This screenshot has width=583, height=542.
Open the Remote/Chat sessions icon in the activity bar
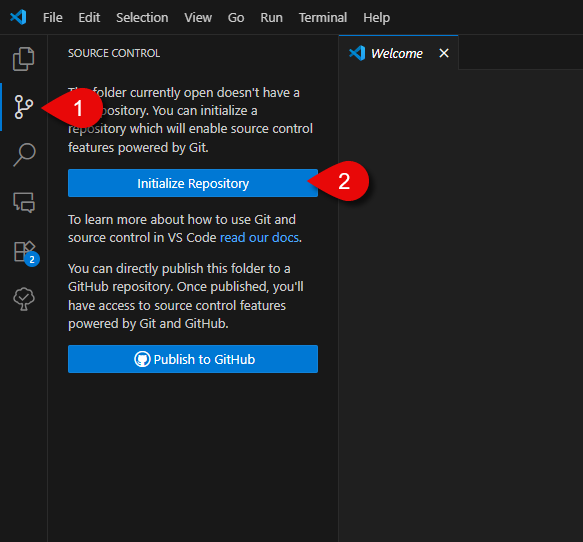(x=24, y=202)
